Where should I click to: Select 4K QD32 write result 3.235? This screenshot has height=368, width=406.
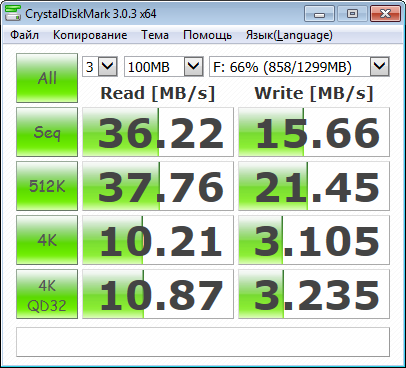[314, 294]
